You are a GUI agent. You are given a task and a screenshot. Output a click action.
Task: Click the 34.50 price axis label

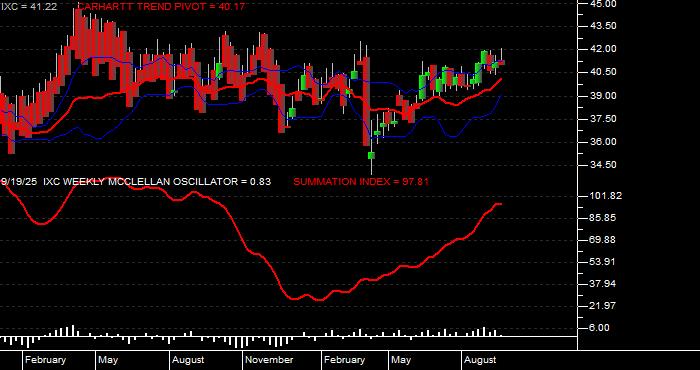tap(604, 165)
